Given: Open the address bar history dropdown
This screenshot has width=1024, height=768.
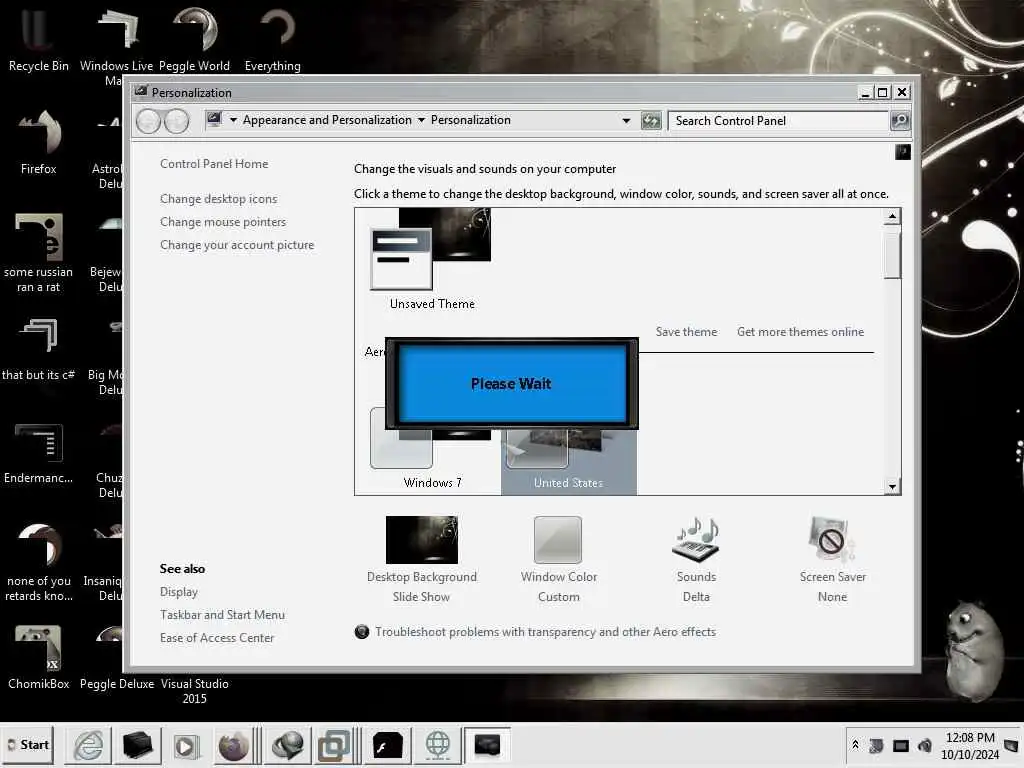Looking at the screenshot, I should click(626, 121).
